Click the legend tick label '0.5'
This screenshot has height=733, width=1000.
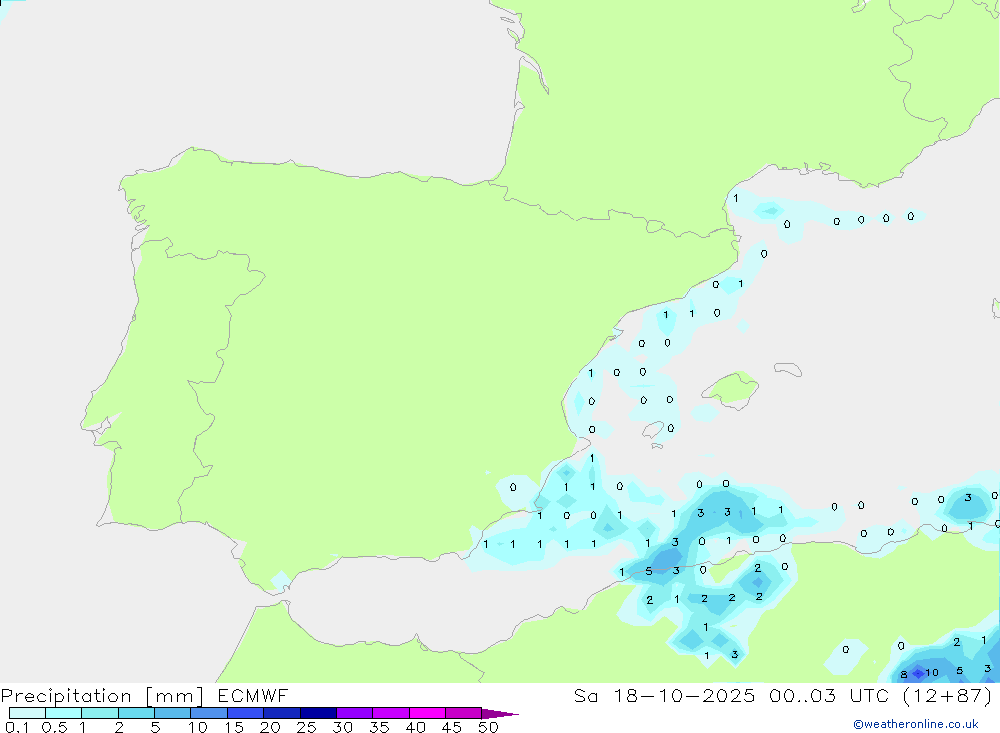54,727
